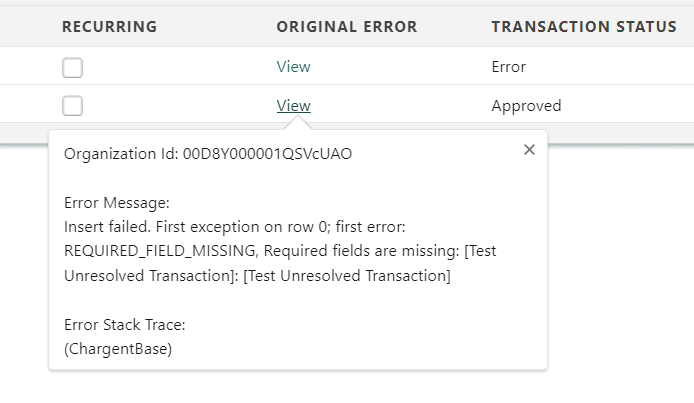The image size is (694, 403).
Task: Click the 'Error Message:' label
Action: pyautogui.click(x=108, y=205)
